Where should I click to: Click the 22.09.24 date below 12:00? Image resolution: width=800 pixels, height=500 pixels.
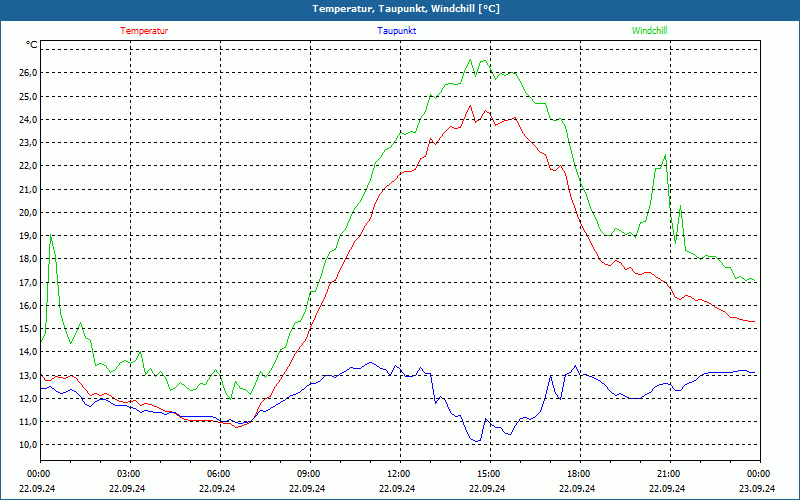point(397,488)
